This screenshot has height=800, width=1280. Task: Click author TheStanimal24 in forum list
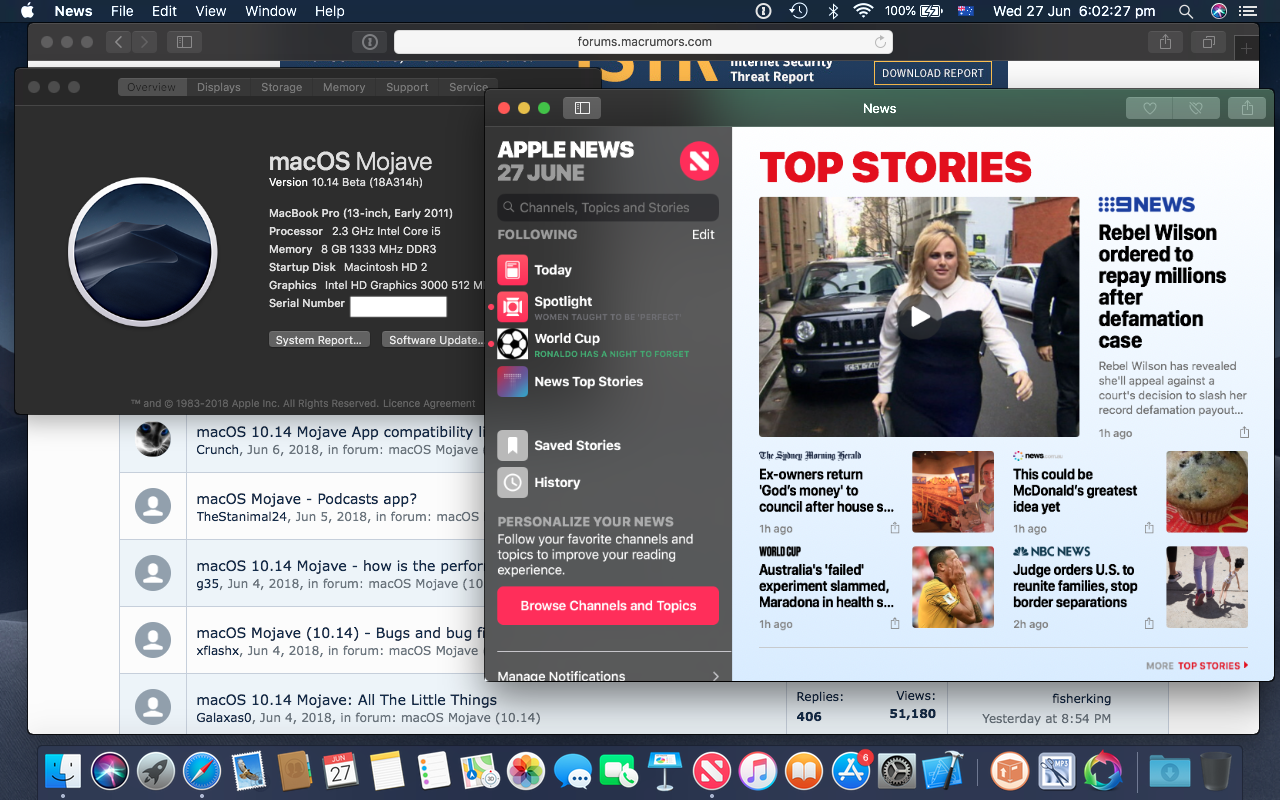pyautogui.click(x=241, y=517)
